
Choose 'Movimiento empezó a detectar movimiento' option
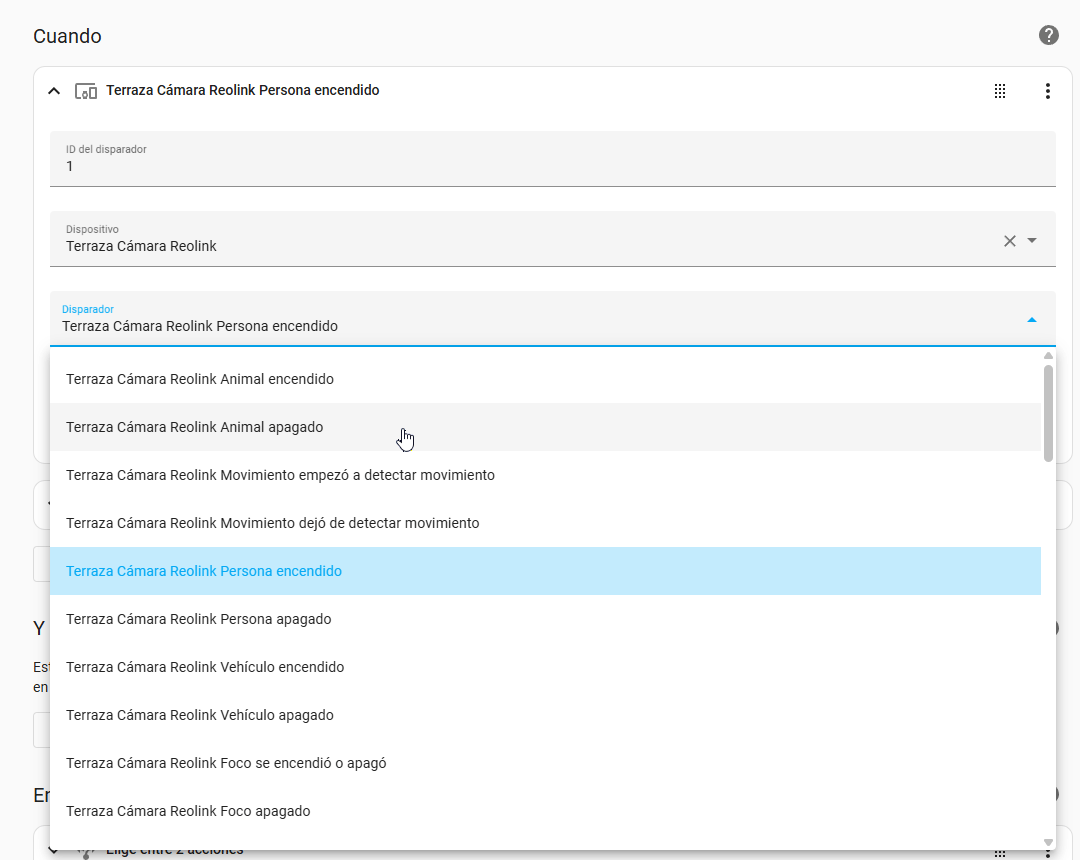coord(546,475)
